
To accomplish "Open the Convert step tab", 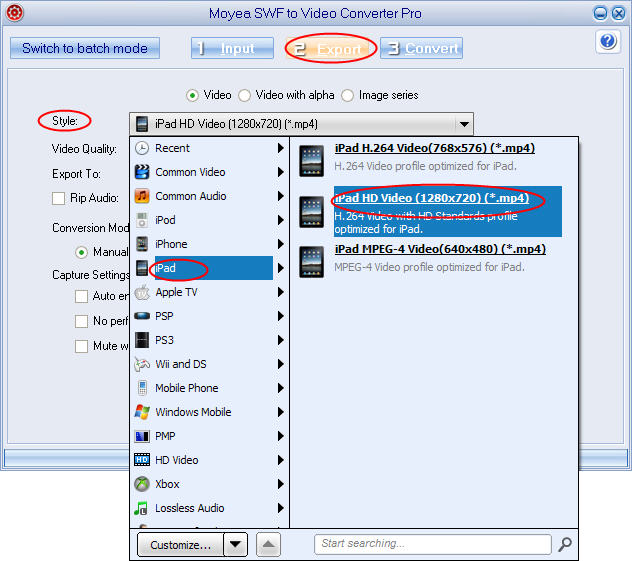I will [422, 48].
